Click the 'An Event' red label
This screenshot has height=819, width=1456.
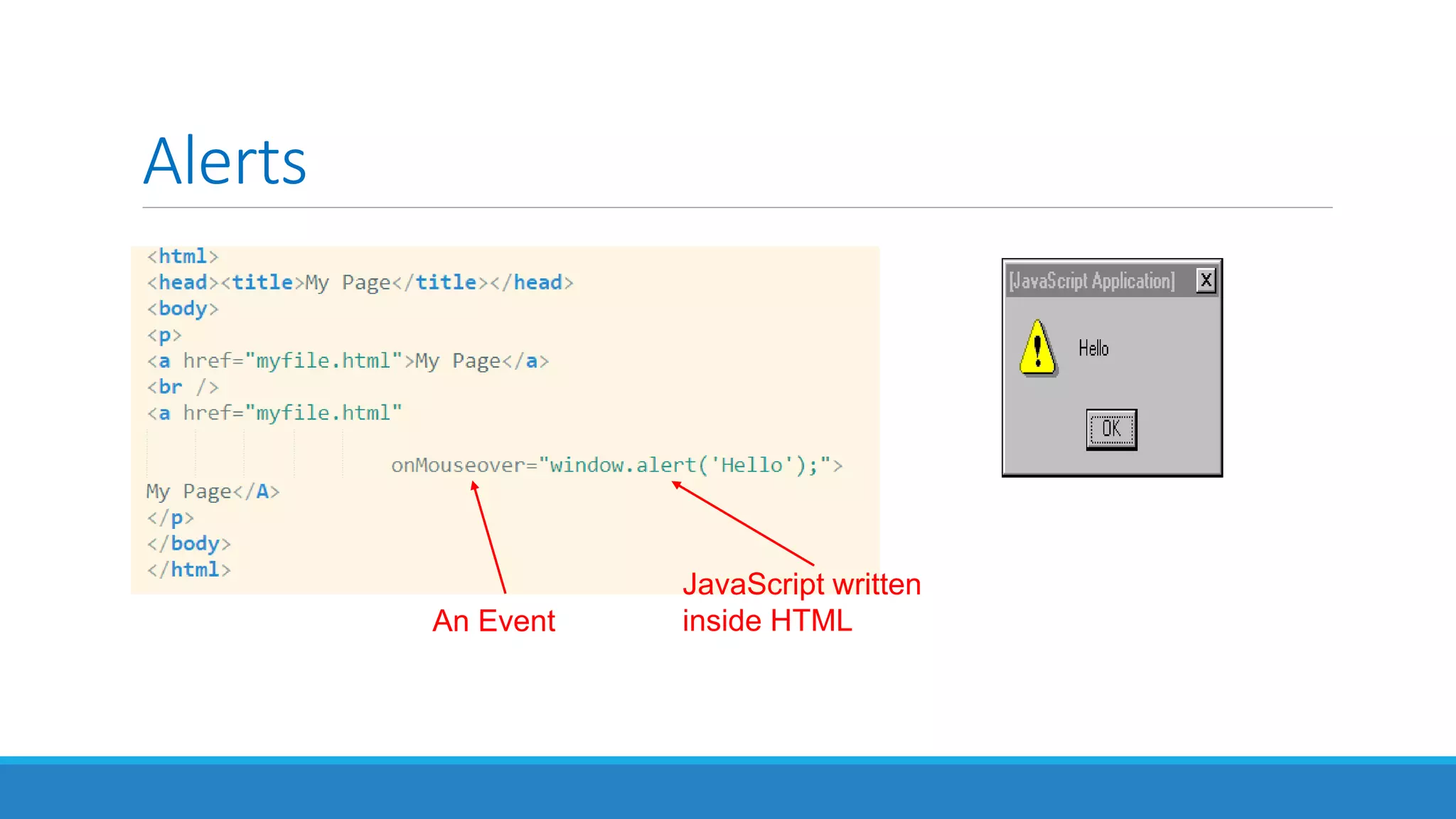(x=493, y=621)
